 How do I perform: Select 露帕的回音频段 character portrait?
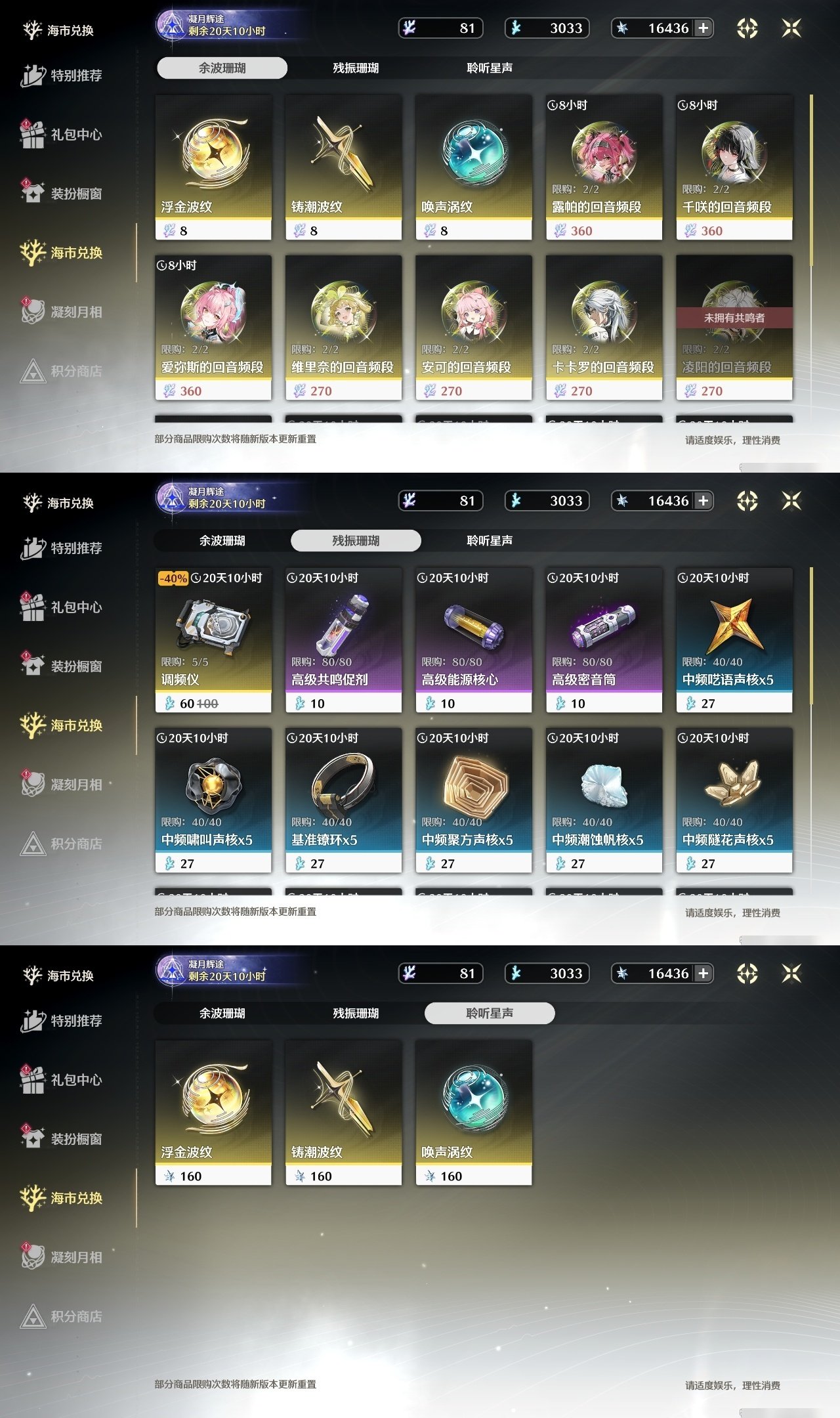604,152
